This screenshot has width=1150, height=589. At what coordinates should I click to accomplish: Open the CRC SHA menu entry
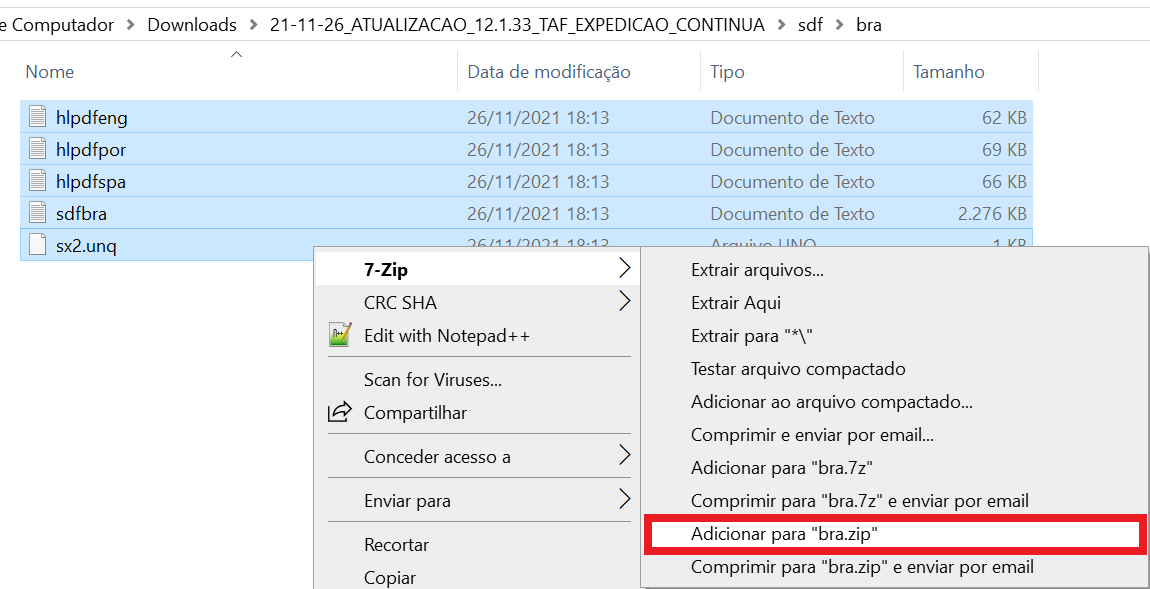click(477, 301)
